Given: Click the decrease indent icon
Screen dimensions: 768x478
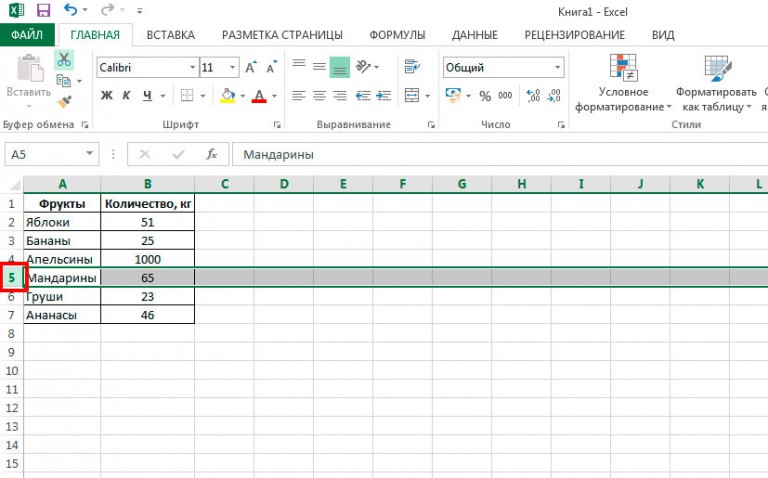Looking at the screenshot, I should tap(363, 96).
